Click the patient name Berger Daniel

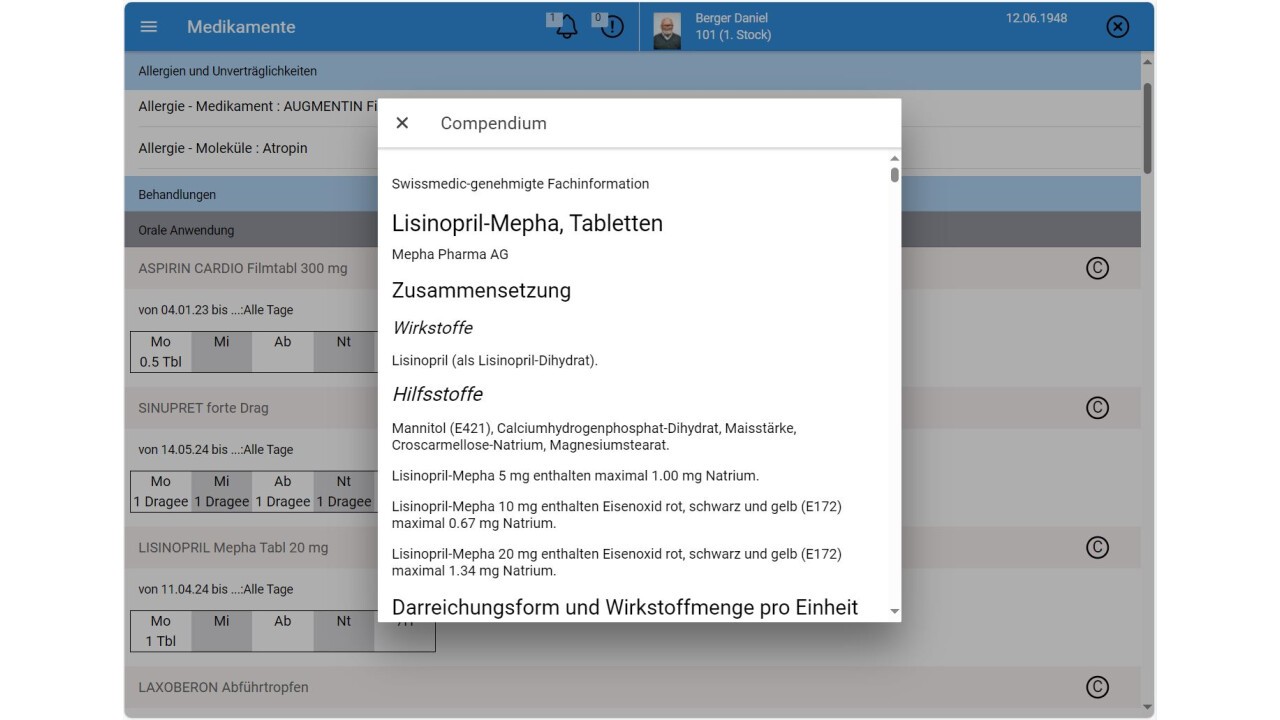coord(731,18)
